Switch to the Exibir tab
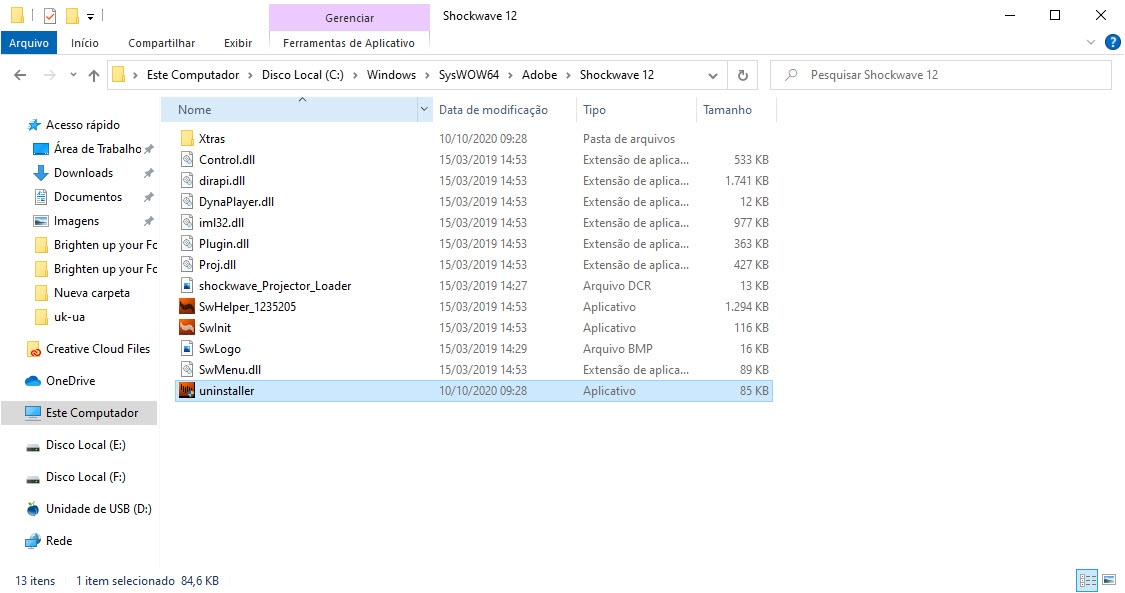Screen dimensions: 1125x593 [x=237, y=43]
